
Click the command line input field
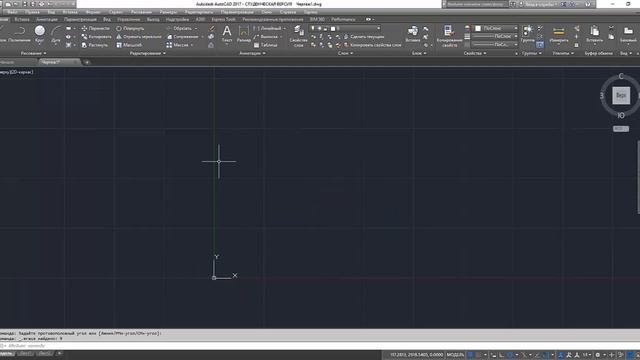point(320,346)
